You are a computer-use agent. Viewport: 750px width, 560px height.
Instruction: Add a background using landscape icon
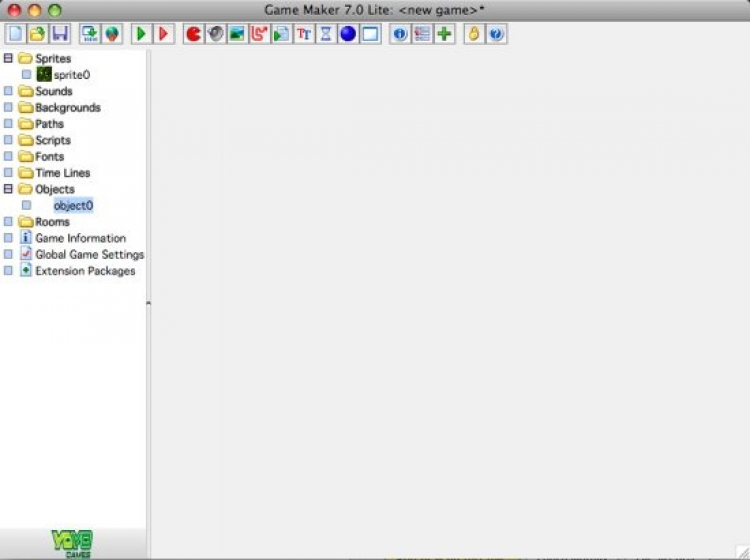pyautogui.click(x=237, y=34)
